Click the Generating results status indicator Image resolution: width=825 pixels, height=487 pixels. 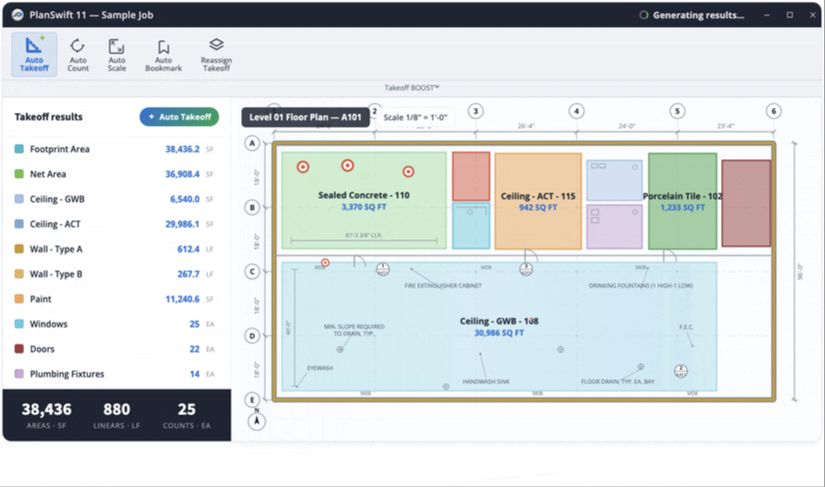(x=691, y=15)
